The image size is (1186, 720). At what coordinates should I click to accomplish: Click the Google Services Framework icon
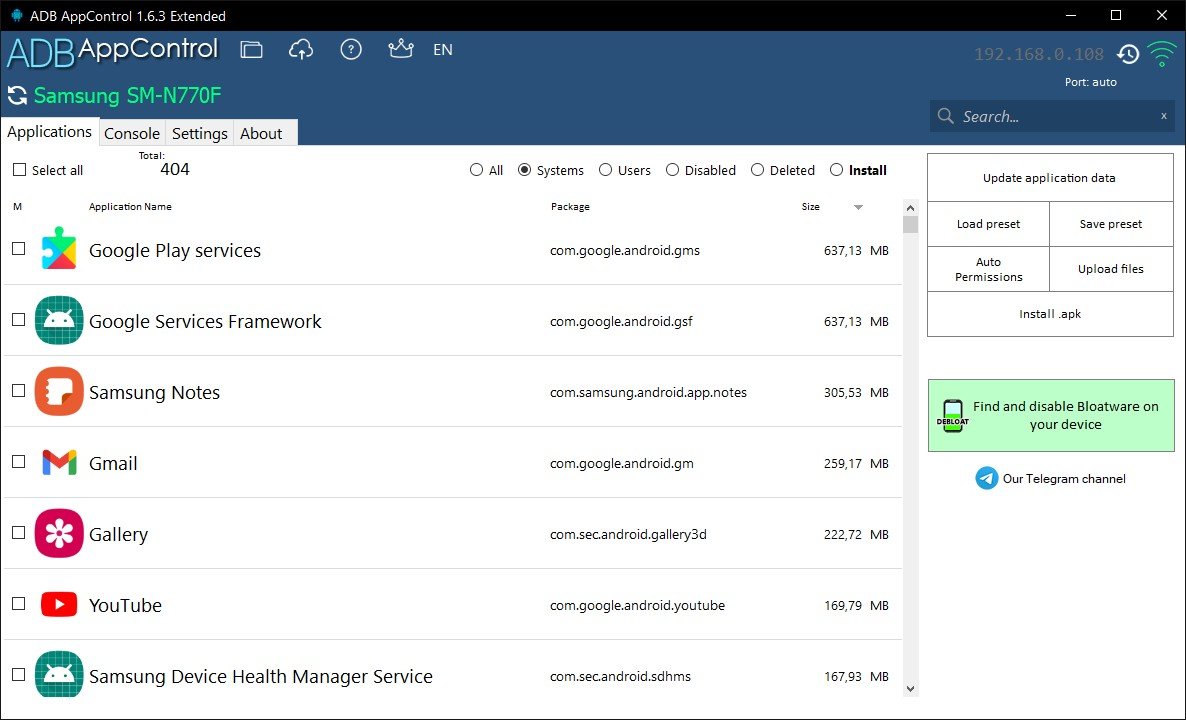point(59,320)
